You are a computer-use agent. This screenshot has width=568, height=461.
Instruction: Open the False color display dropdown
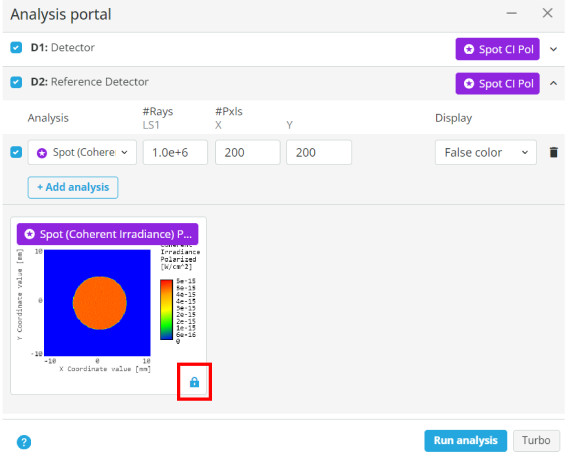pos(485,152)
